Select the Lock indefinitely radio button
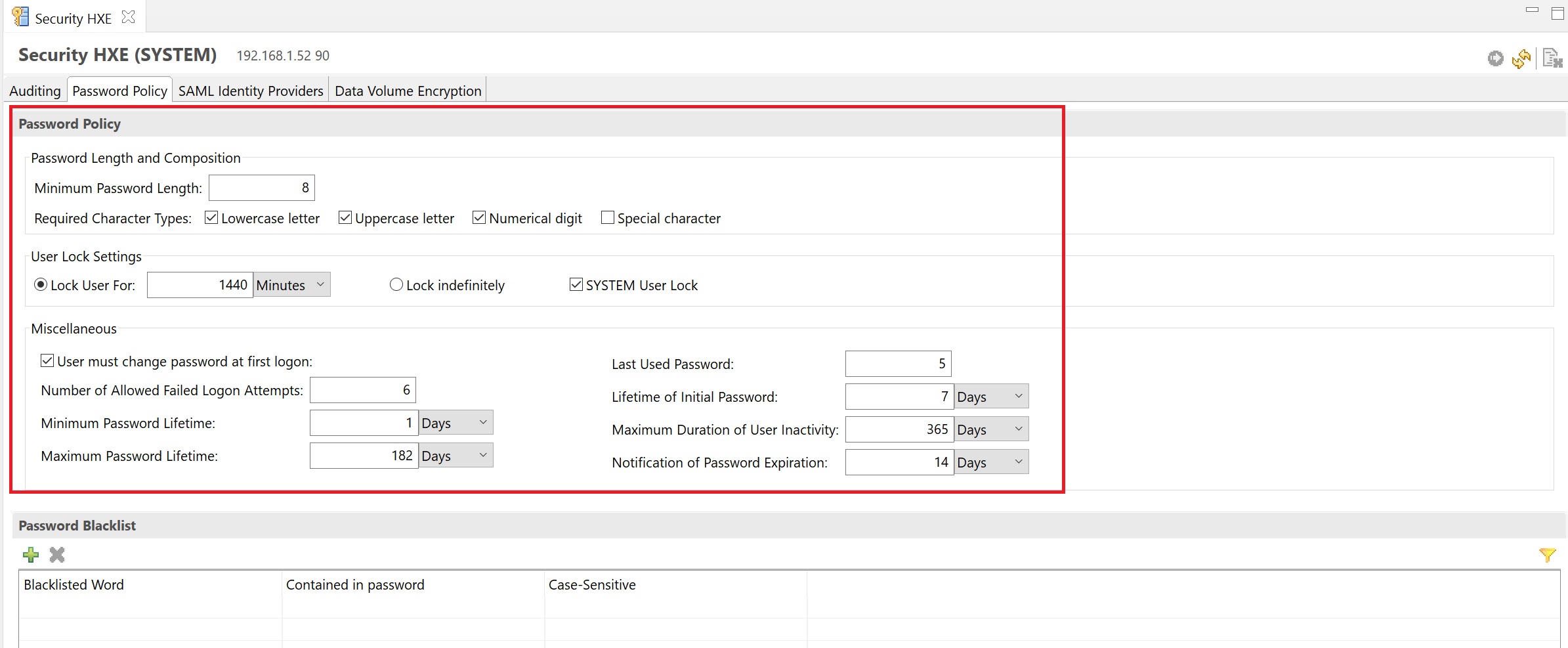1568x648 pixels. click(x=396, y=285)
